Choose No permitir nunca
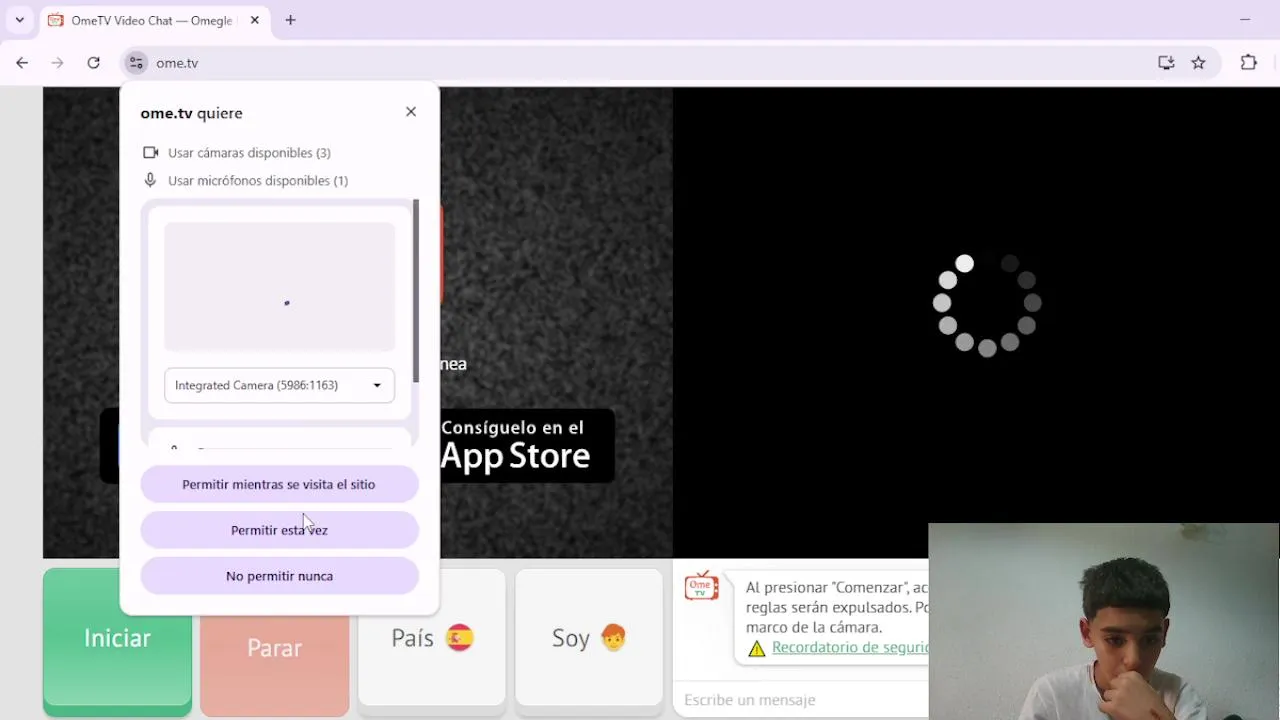The image size is (1280, 720). 279,576
